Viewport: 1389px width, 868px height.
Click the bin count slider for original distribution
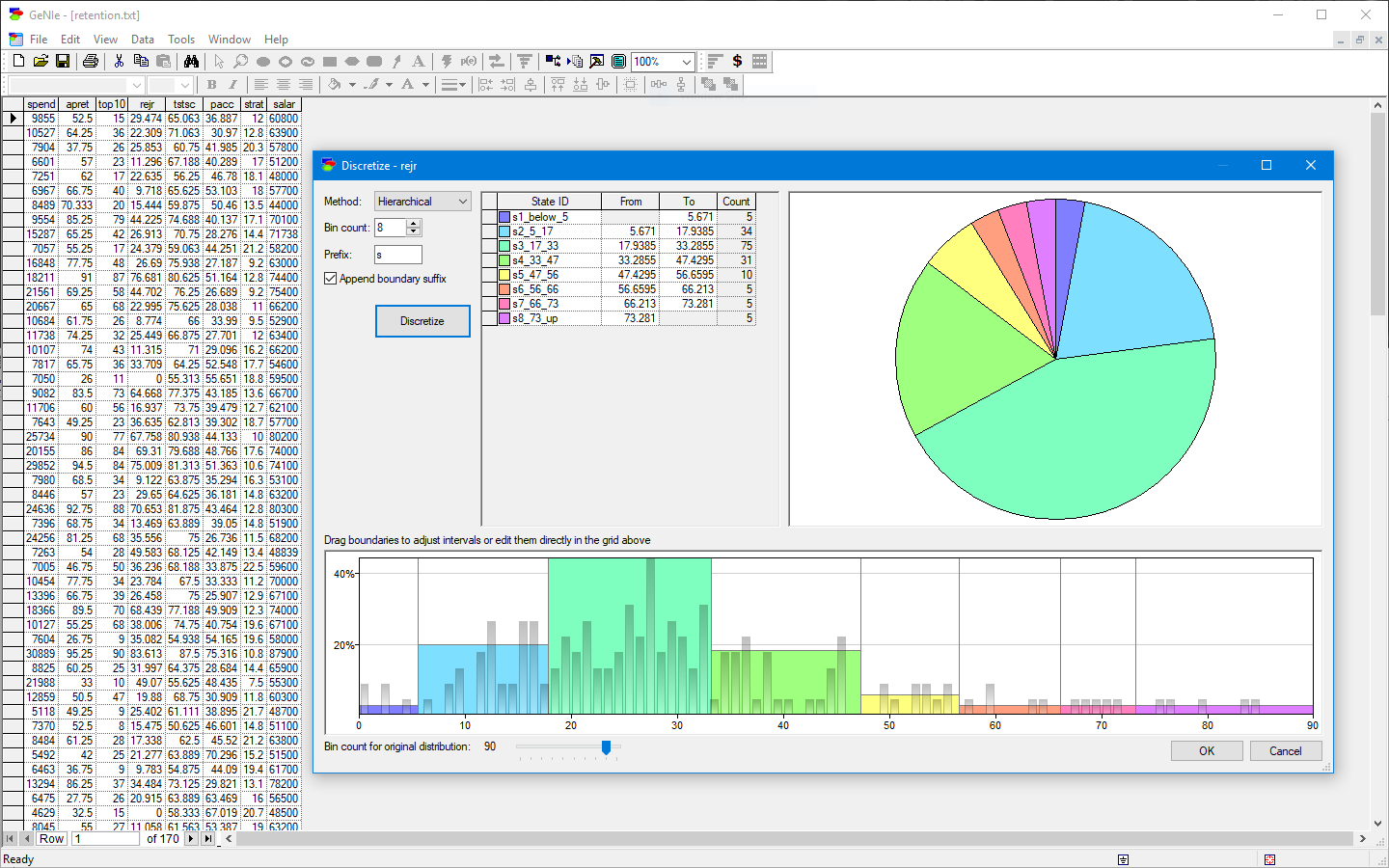coord(607,746)
